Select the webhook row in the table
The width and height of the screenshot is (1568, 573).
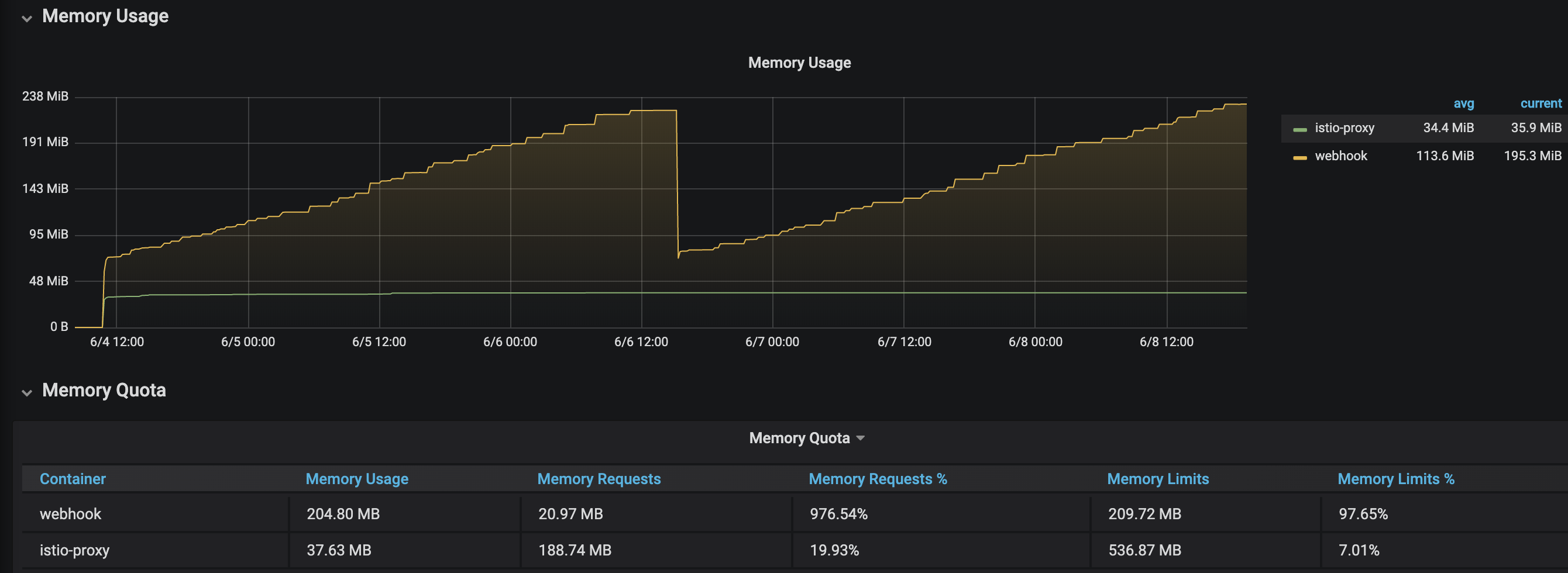coord(70,513)
